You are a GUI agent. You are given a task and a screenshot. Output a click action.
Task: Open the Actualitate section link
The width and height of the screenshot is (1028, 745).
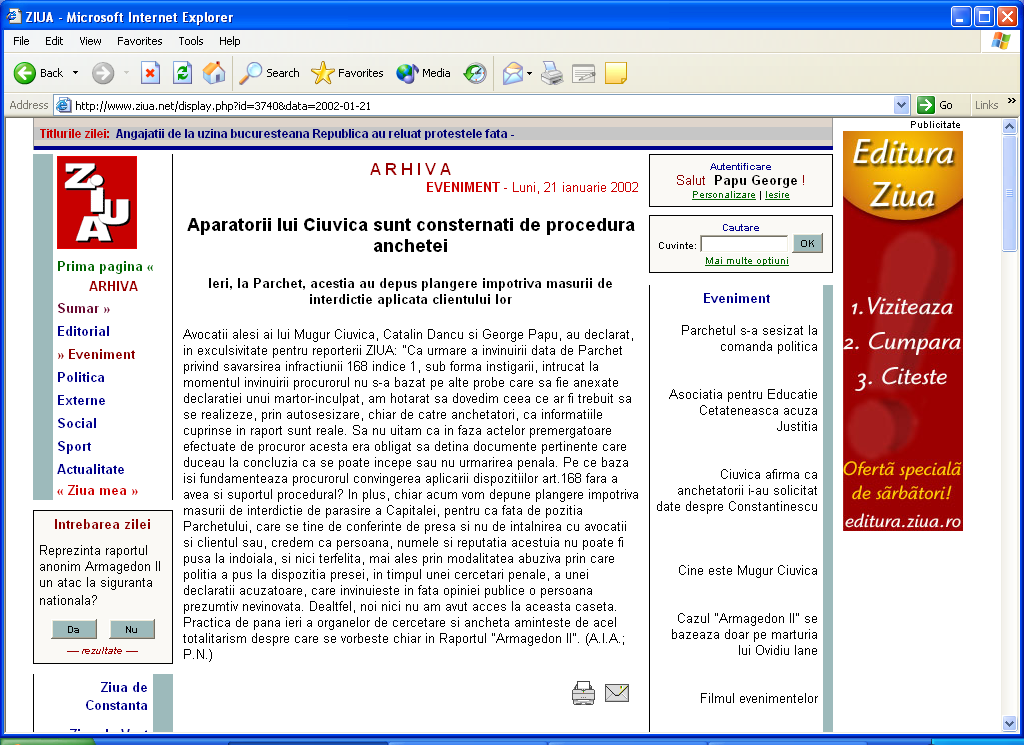90,469
